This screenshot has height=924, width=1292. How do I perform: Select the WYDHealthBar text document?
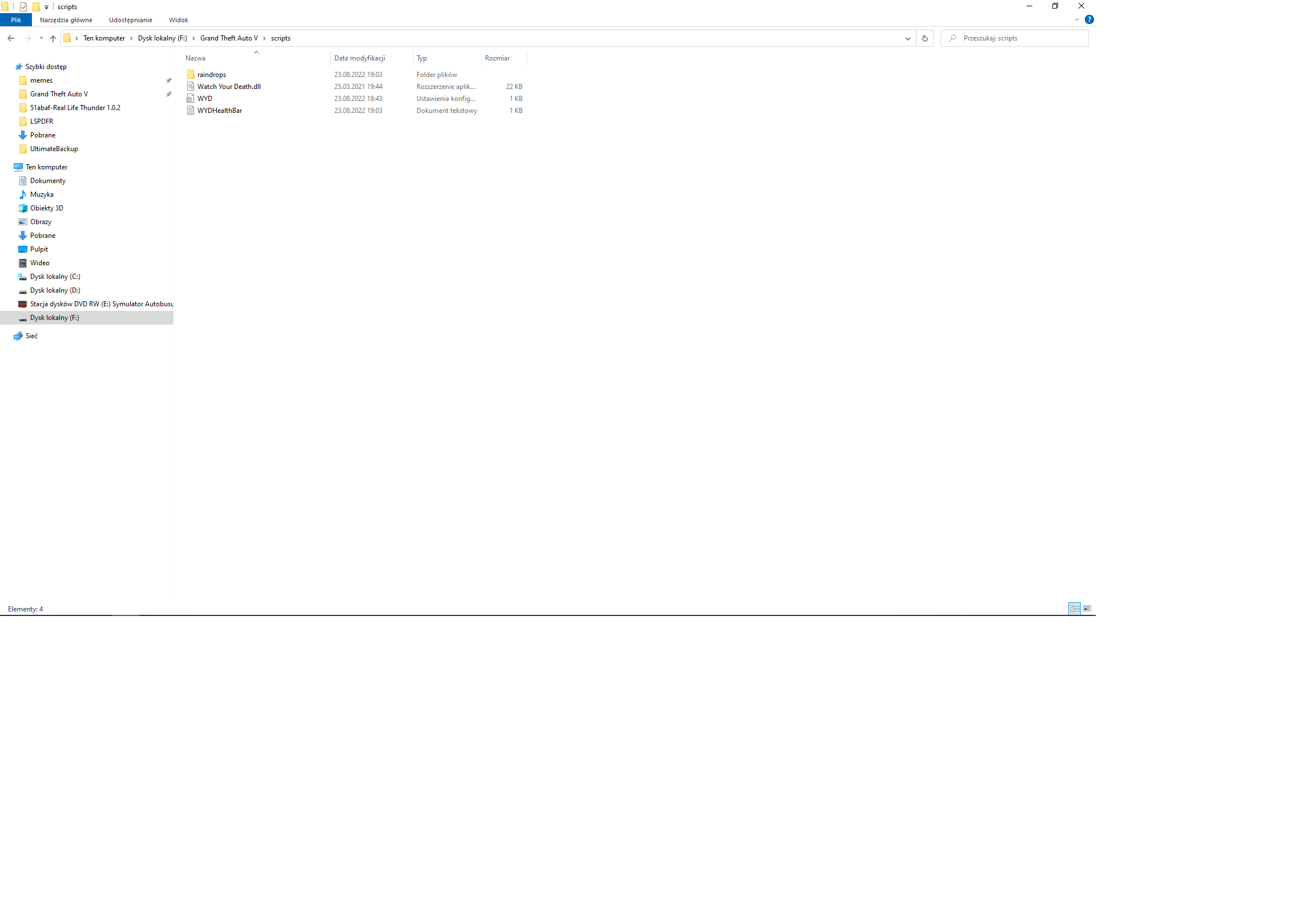219,111
